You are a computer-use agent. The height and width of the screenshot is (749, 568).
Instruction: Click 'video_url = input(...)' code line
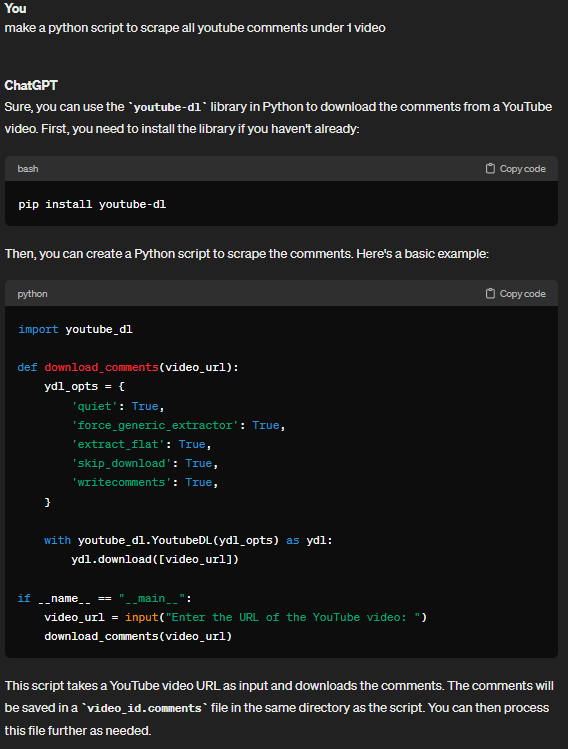click(x=236, y=617)
